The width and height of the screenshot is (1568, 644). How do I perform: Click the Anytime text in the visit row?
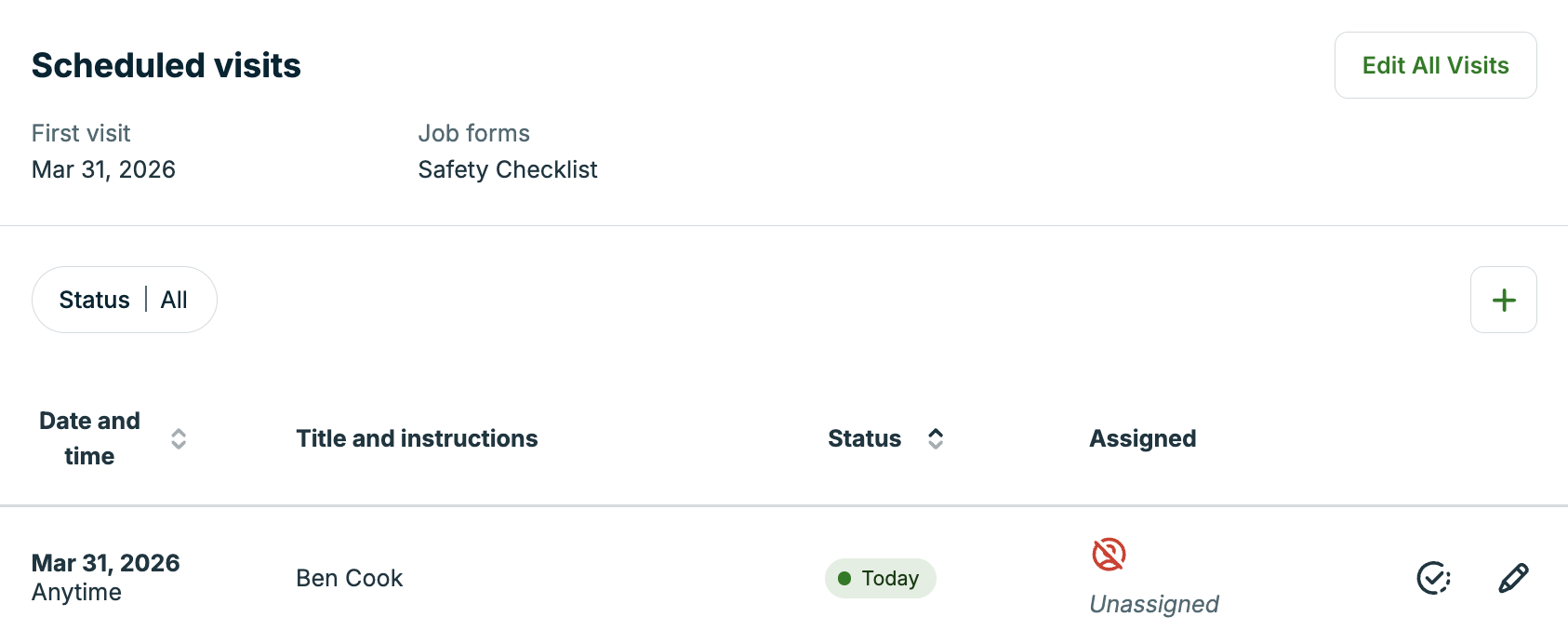click(x=76, y=593)
